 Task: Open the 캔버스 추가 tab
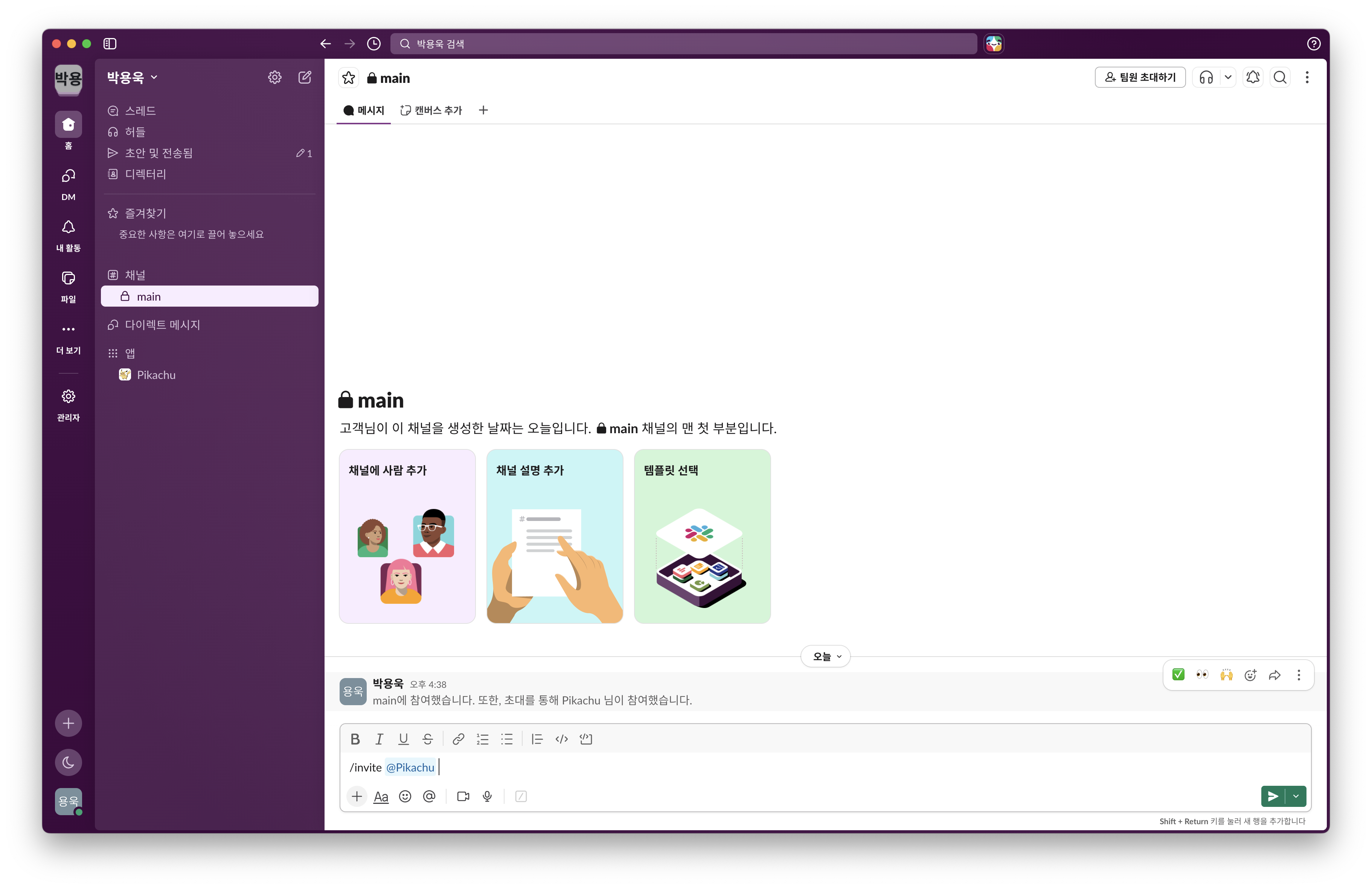(431, 110)
